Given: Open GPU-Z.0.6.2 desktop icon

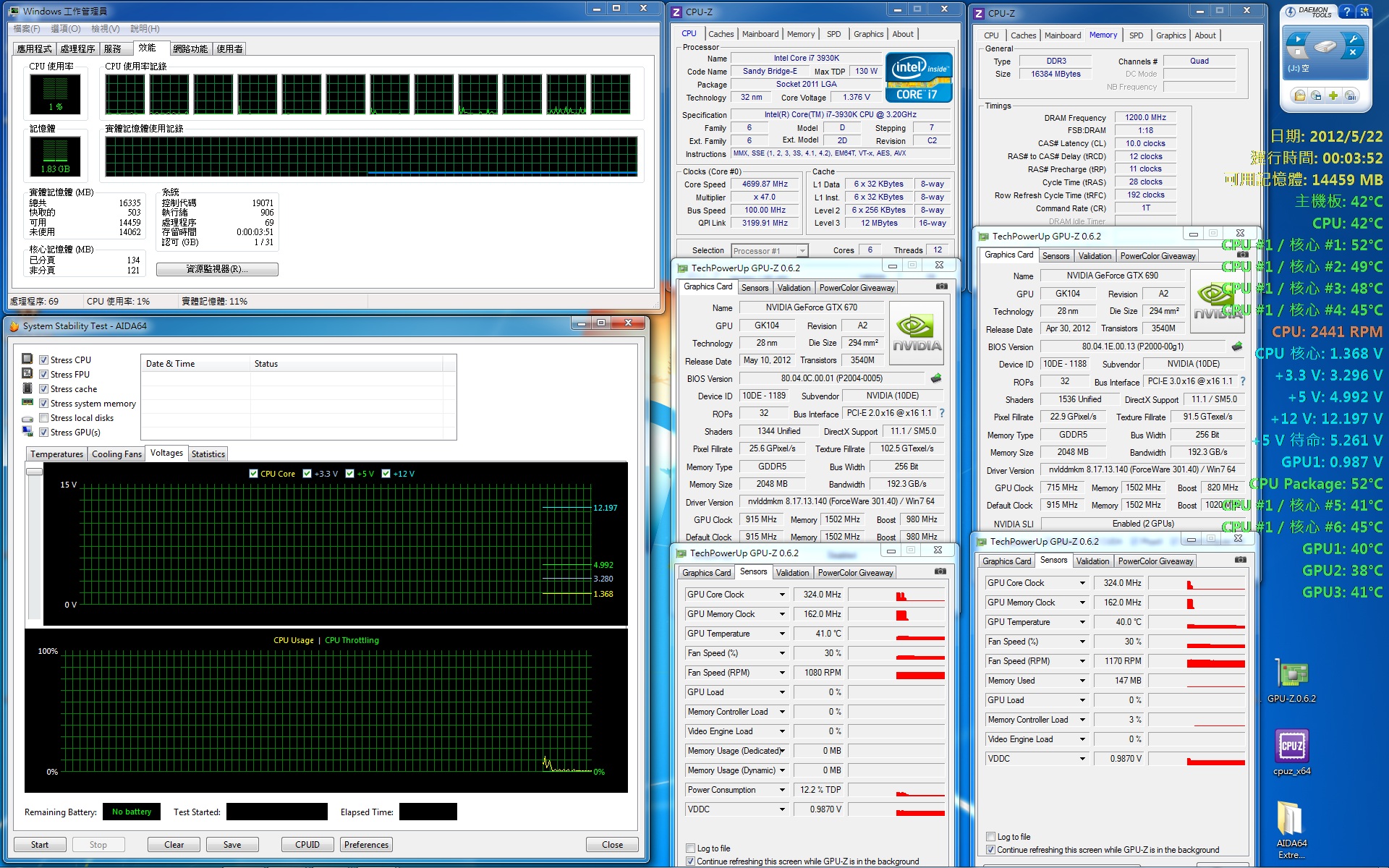Looking at the screenshot, I should coord(1291,681).
